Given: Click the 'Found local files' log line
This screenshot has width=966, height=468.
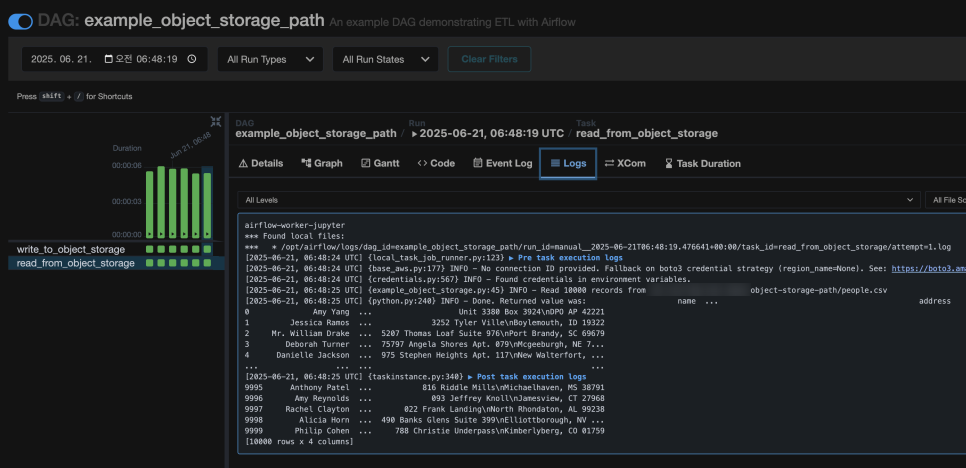Looking at the screenshot, I should coord(294,236).
